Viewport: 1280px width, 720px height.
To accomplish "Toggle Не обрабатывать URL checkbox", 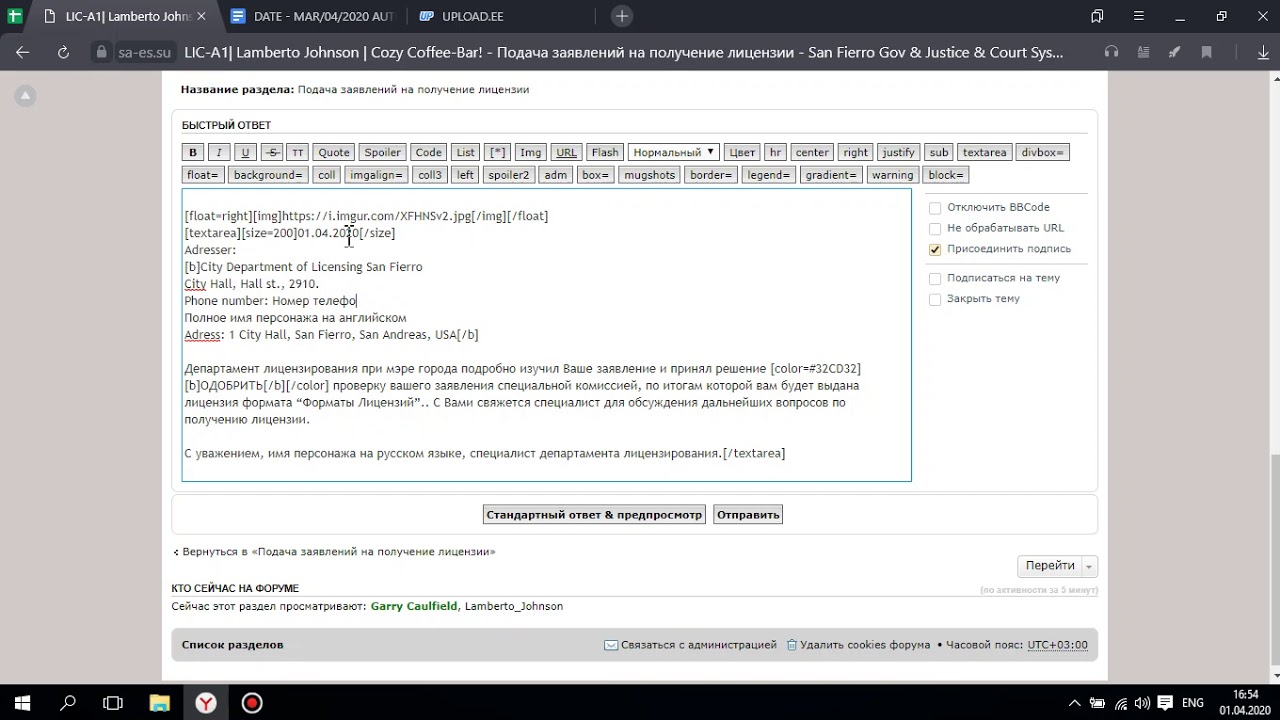I will coord(935,228).
